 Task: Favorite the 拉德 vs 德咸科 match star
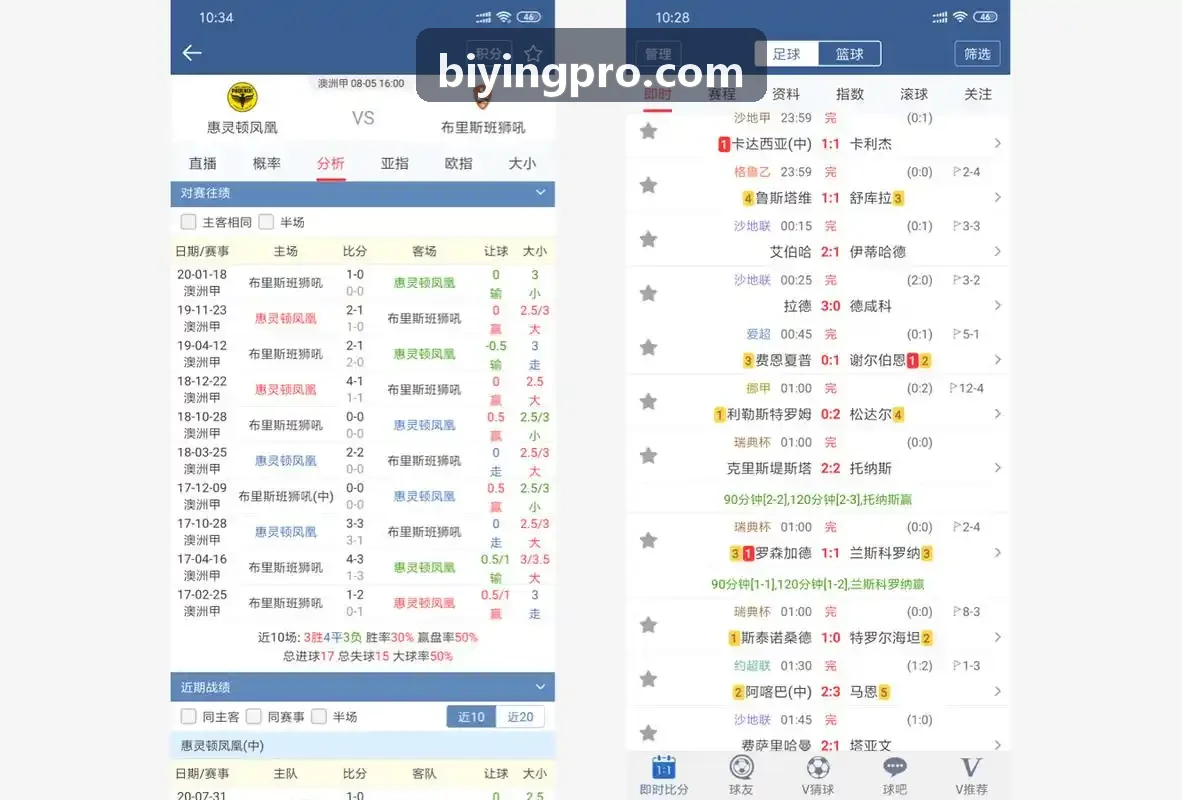[x=648, y=293]
